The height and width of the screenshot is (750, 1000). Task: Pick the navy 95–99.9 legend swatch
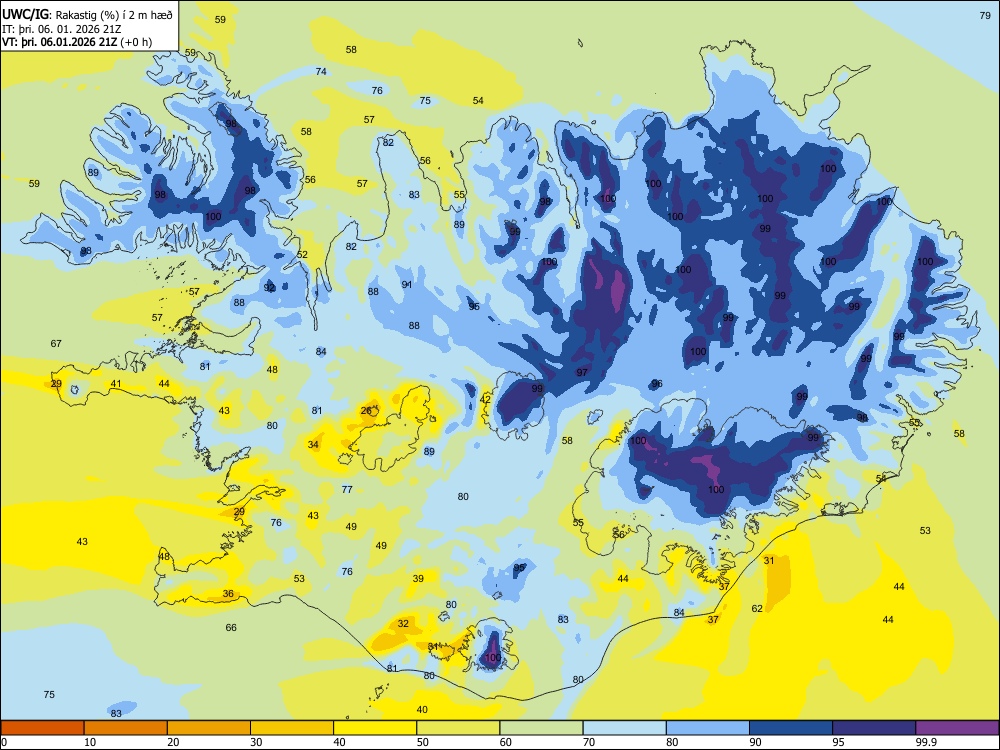(x=874, y=728)
